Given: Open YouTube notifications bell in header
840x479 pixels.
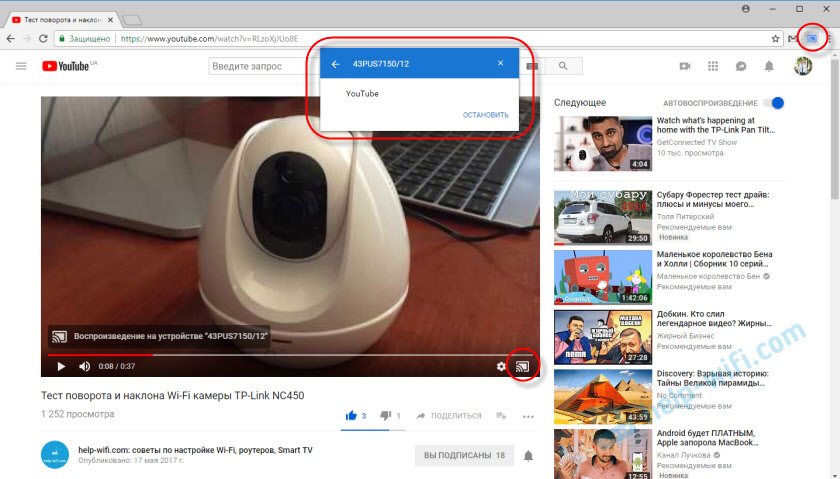Looking at the screenshot, I should point(769,66).
